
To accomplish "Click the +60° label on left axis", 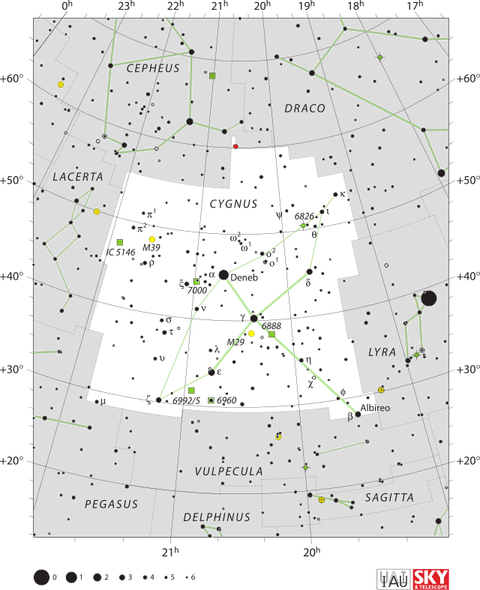I will [11, 79].
